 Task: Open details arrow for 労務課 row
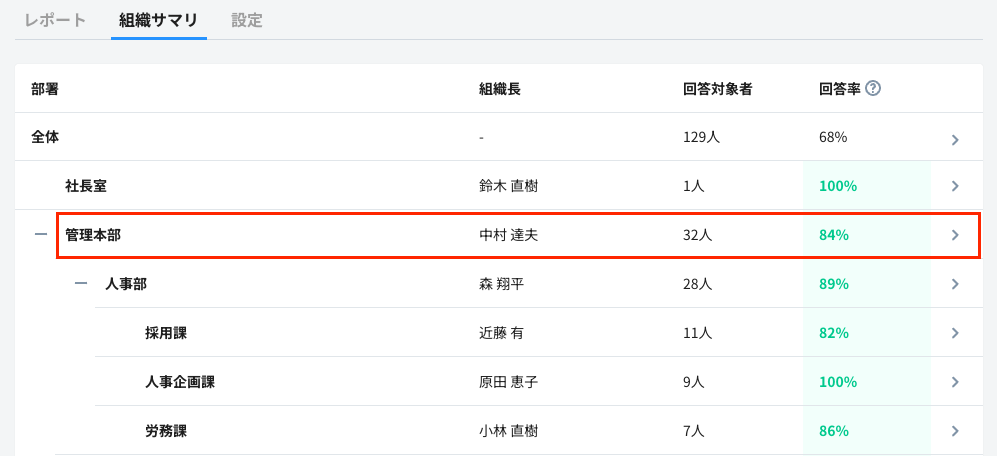coord(955,431)
